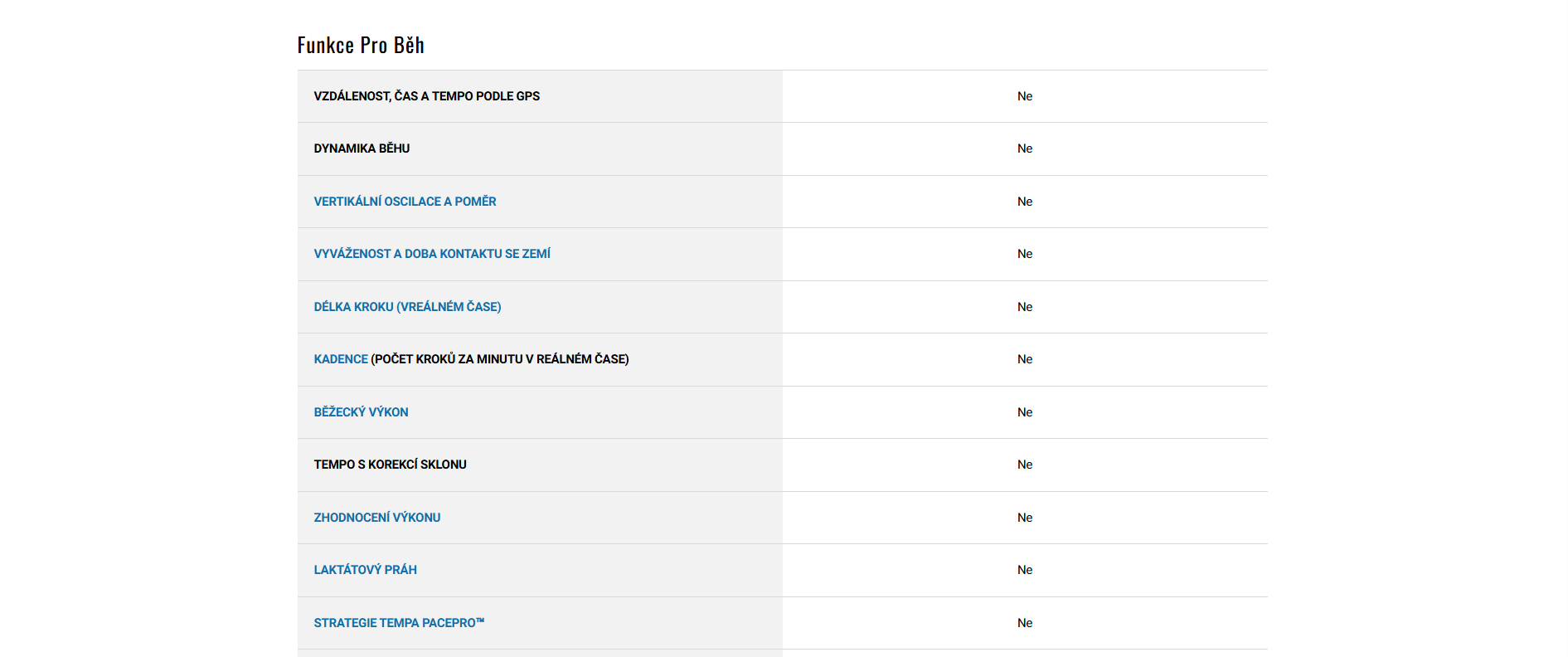The width and height of the screenshot is (1568, 657).
Task: Click the Ne value beside Vertikální oscilace
Action: click(1025, 202)
